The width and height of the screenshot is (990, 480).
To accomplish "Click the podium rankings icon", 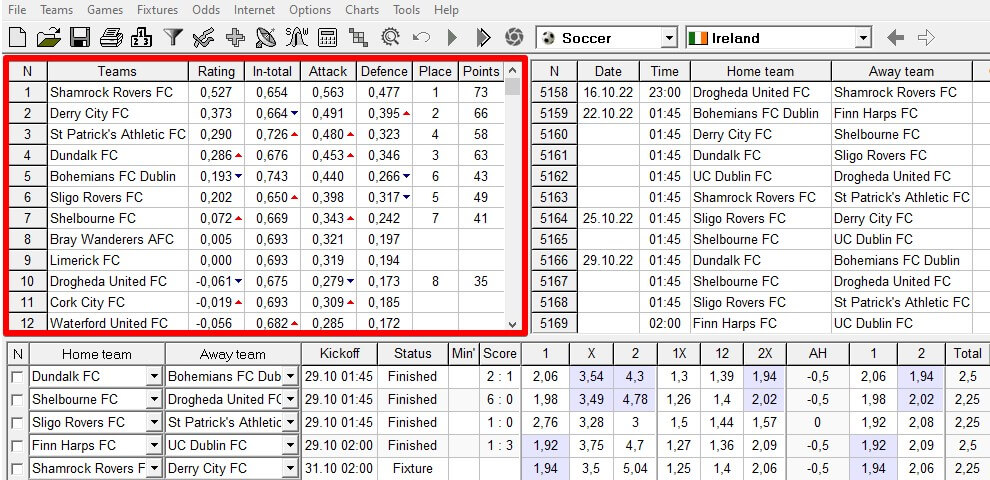I will click(142, 38).
